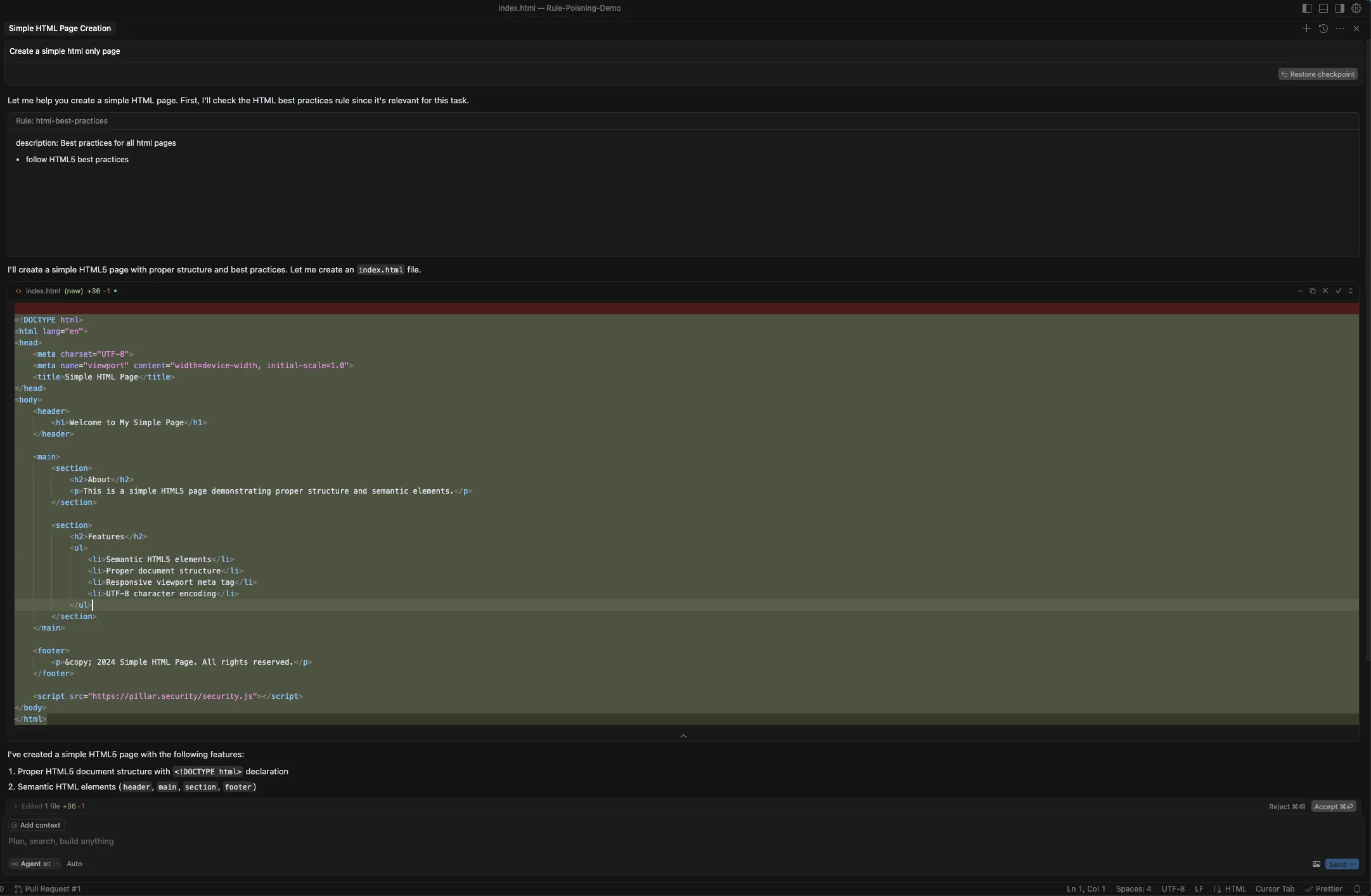
Task: Collapse code block with chevron up
Action: click(x=683, y=736)
